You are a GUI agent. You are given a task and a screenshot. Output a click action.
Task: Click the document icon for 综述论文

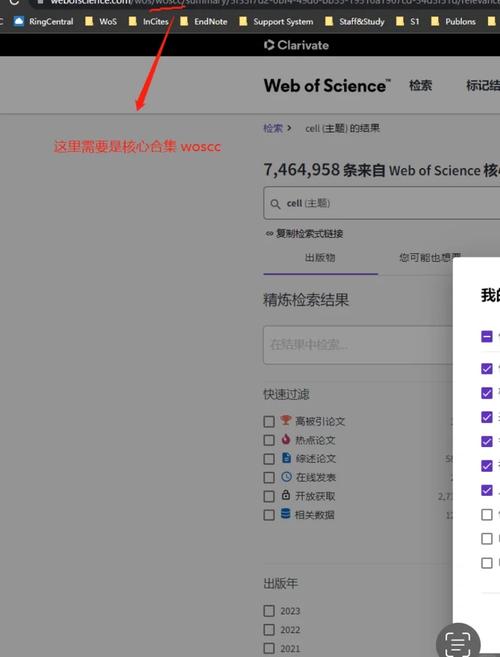pyautogui.click(x=286, y=458)
